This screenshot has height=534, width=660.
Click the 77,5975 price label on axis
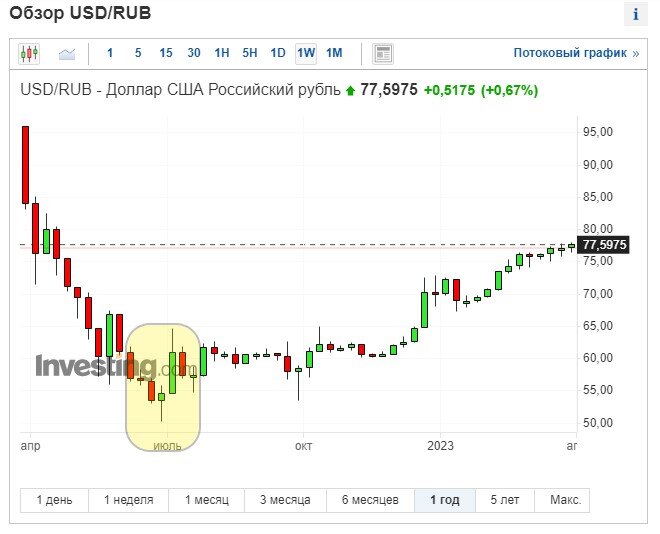tap(604, 244)
